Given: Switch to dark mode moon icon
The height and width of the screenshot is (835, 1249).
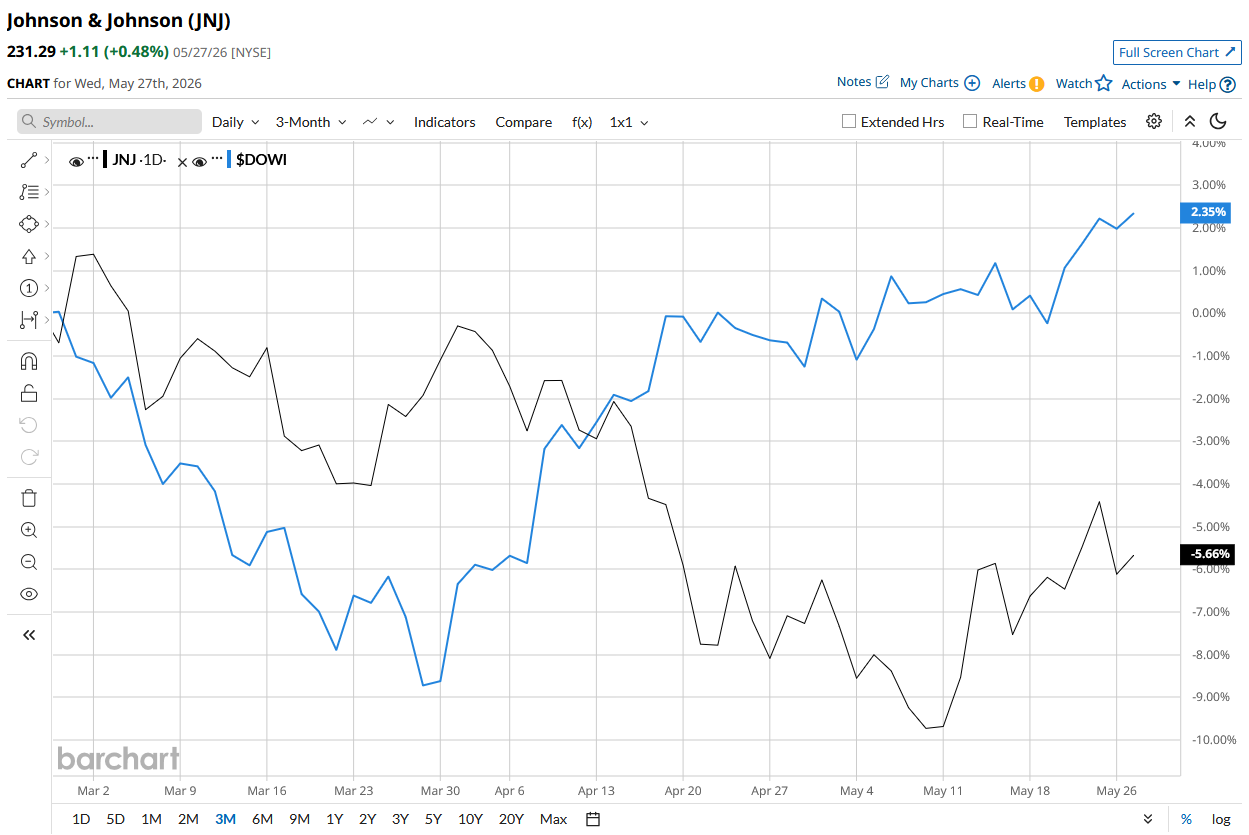Looking at the screenshot, I should click(1218, 121).
